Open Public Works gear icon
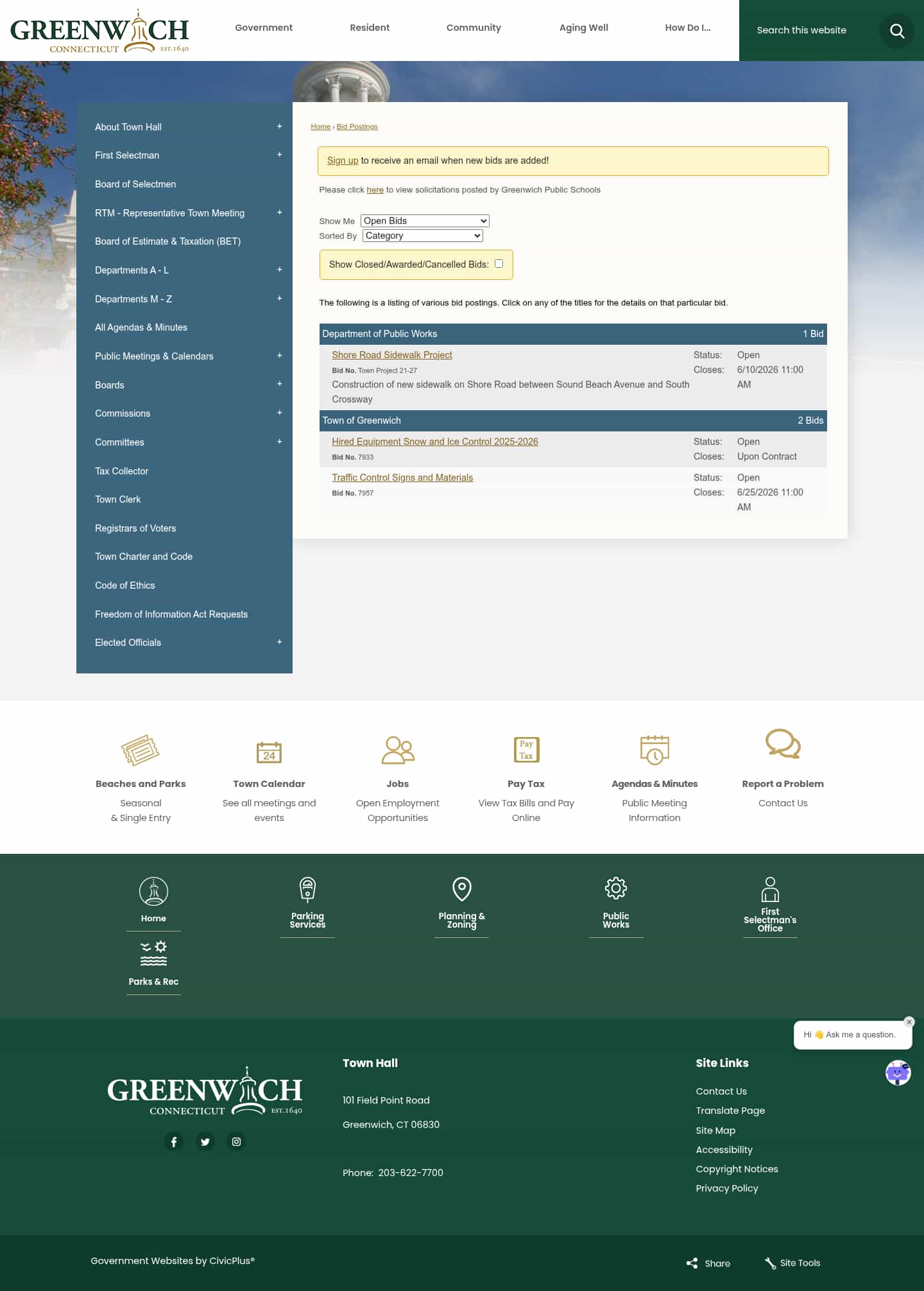The width and height of the screenshot is (924, 1291). point(616,888)
